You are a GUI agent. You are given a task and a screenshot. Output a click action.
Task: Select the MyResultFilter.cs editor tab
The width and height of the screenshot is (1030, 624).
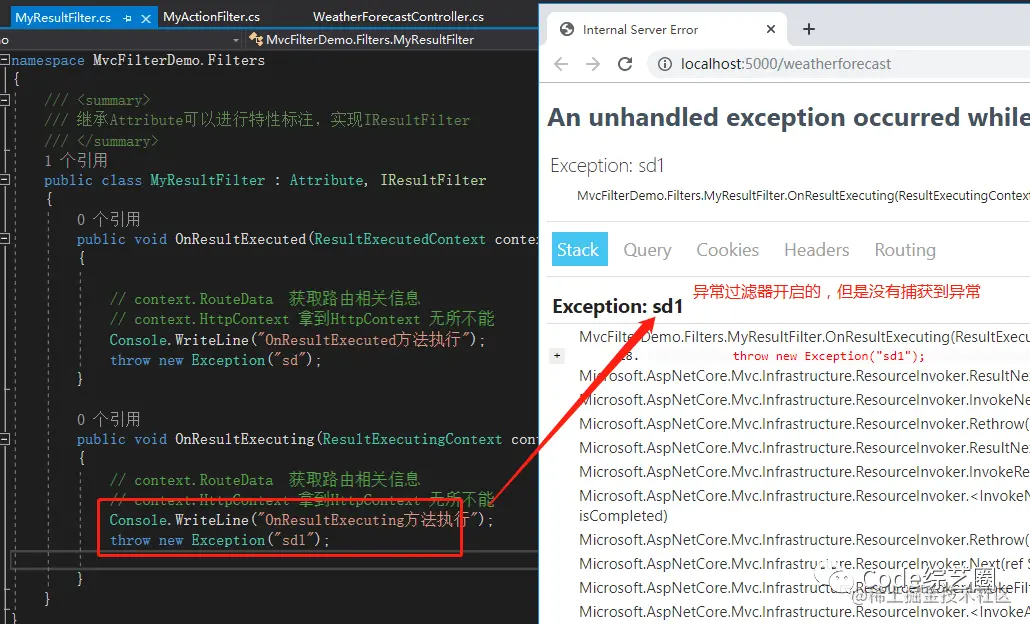[x=62, y=18]
